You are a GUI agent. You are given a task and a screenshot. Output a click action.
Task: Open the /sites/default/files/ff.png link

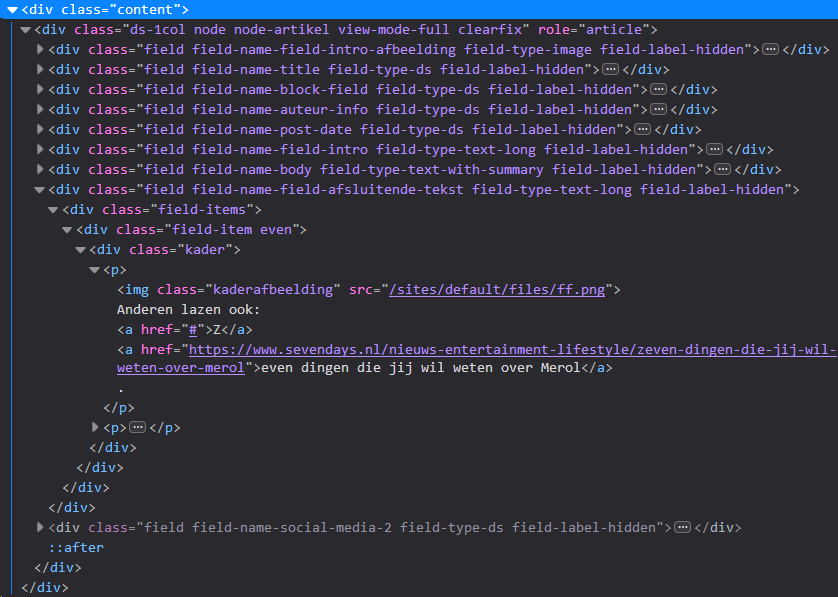[497, 290]
